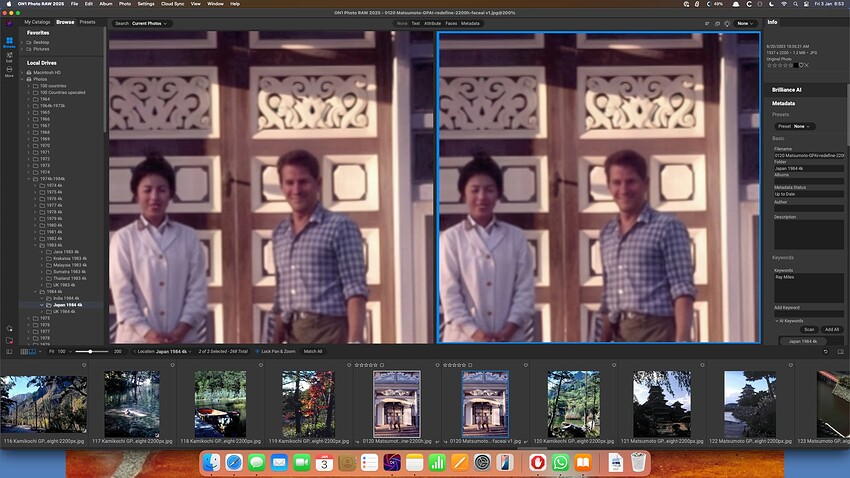This screenshot has width=850, height=478.
Task: Toggle Lock Pan & Zoom checkbox
Action: tap(257, 352)
